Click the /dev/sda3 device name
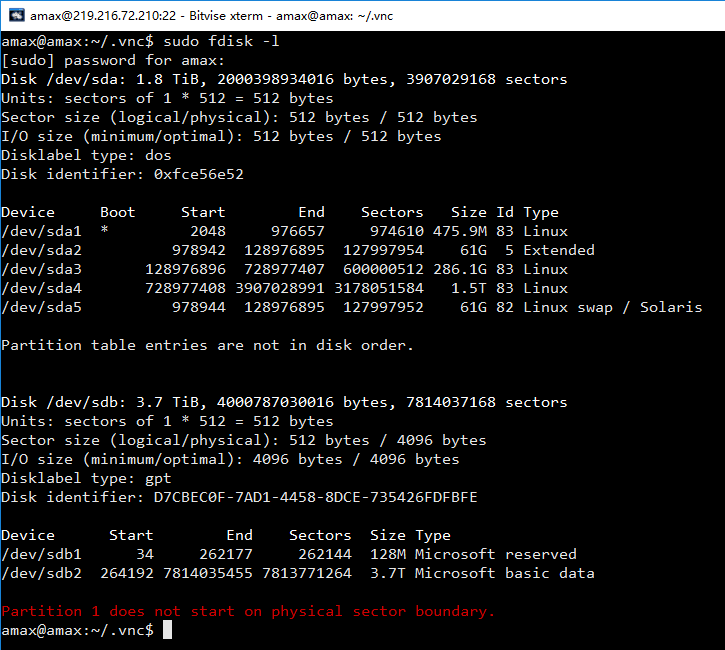The image size is (725, 650). click(x=41, y=269)
